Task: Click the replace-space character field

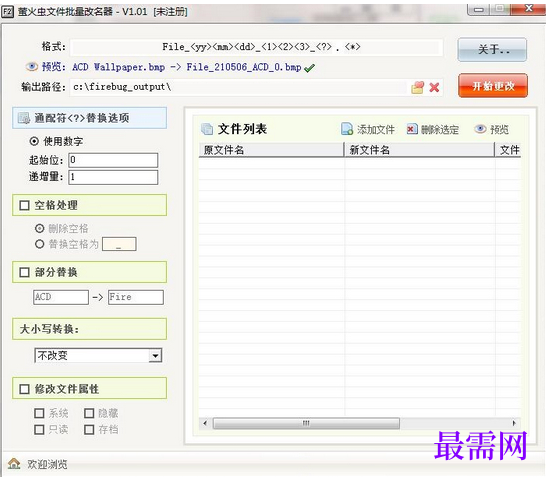Action: (119, 244)
